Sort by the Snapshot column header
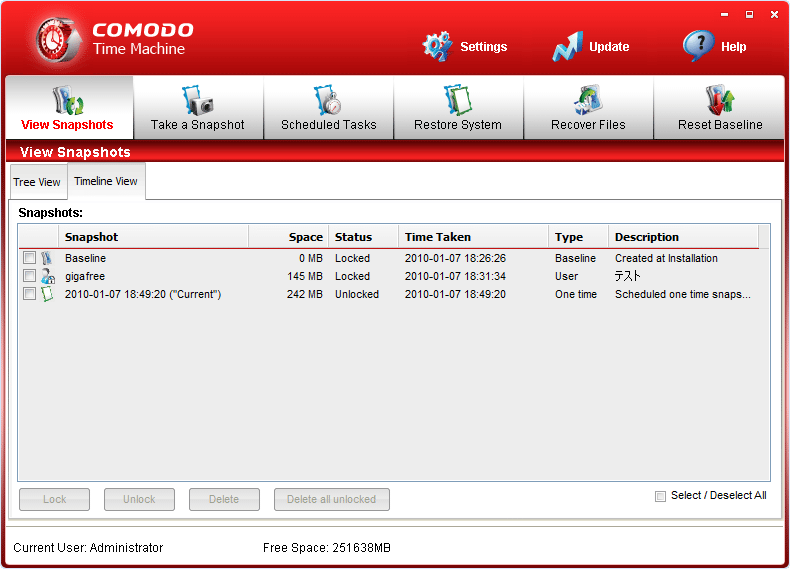Image resolution: width=790 pixels, height=569 pixels. click(x=154, y=237)
